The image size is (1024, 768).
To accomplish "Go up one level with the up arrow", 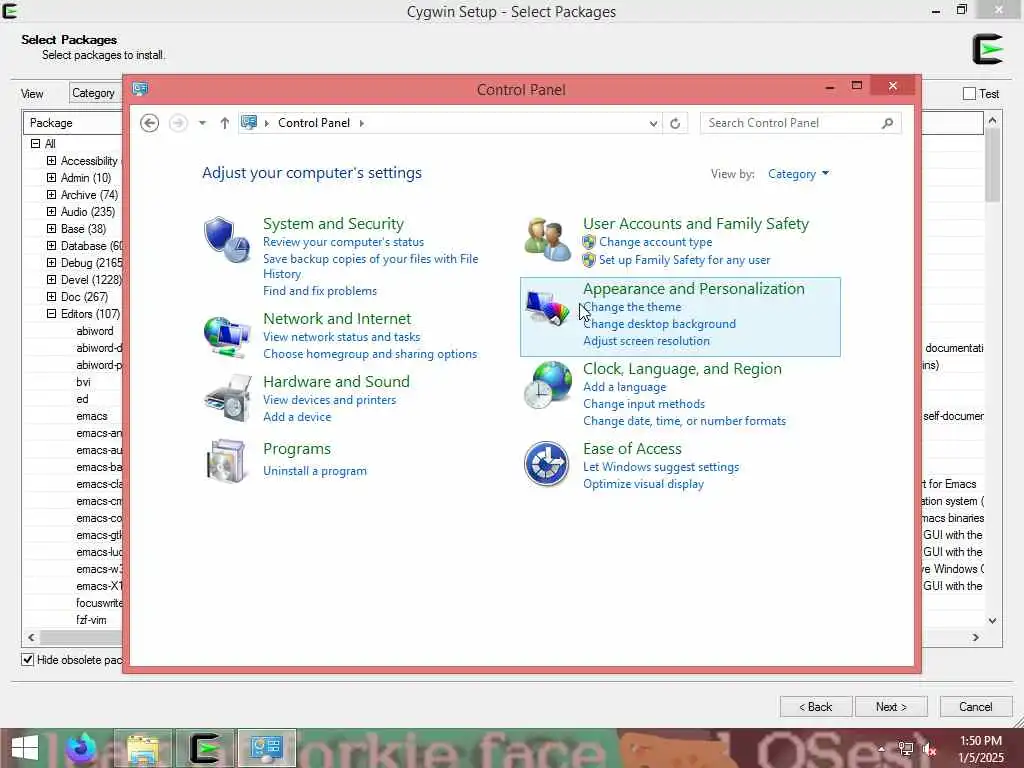I will tap(225, 123).
